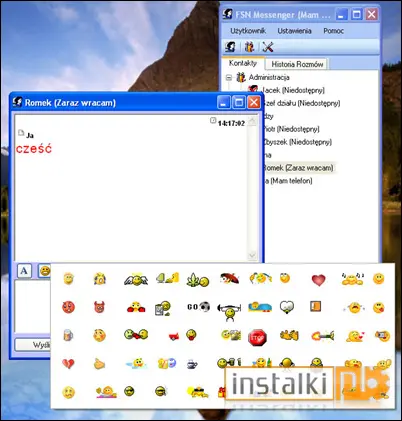This screenshot has width=402, height=421.
Task: Switch to the Historia Rozmów tab
Action: 297,64
